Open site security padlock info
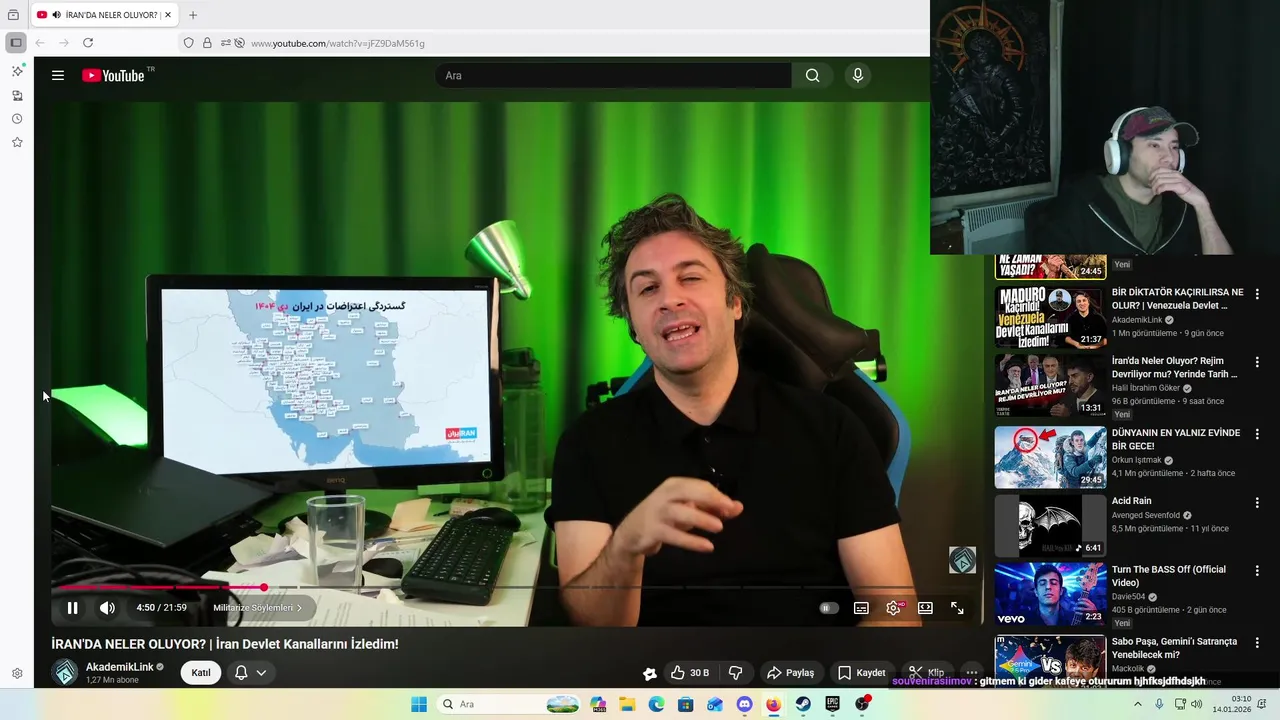Screen dimensions: 1280x720 click(207, 43)
